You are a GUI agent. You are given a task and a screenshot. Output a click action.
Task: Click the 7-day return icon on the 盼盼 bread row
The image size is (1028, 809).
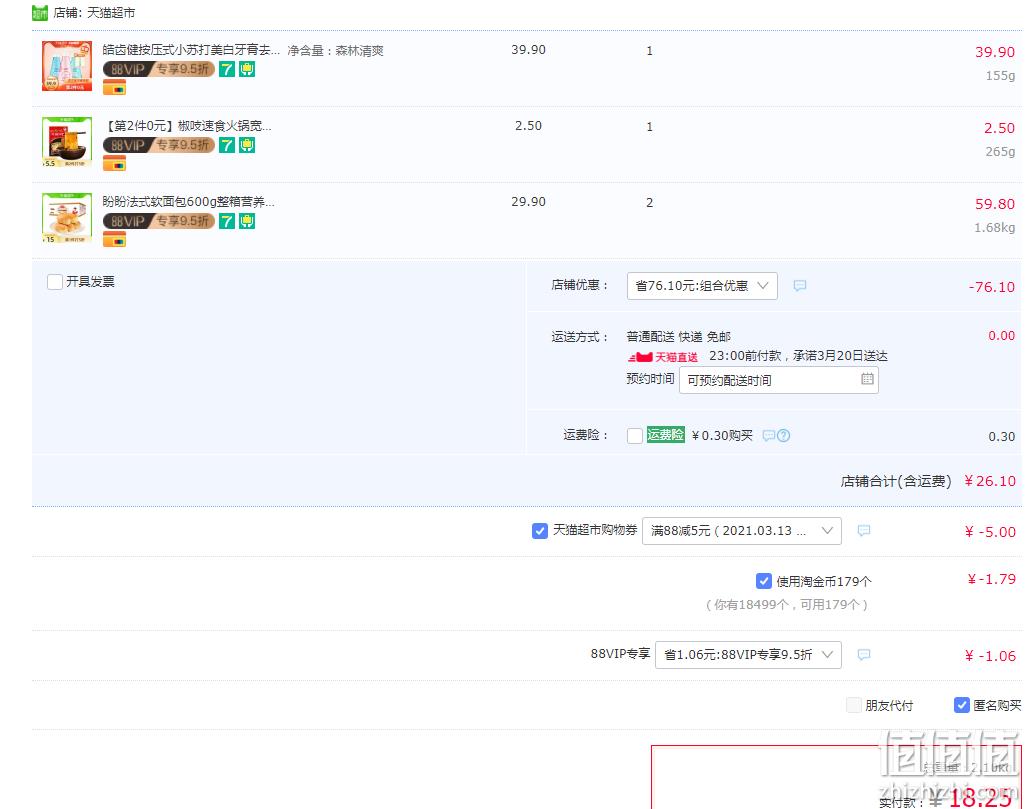tap(227, 221)
